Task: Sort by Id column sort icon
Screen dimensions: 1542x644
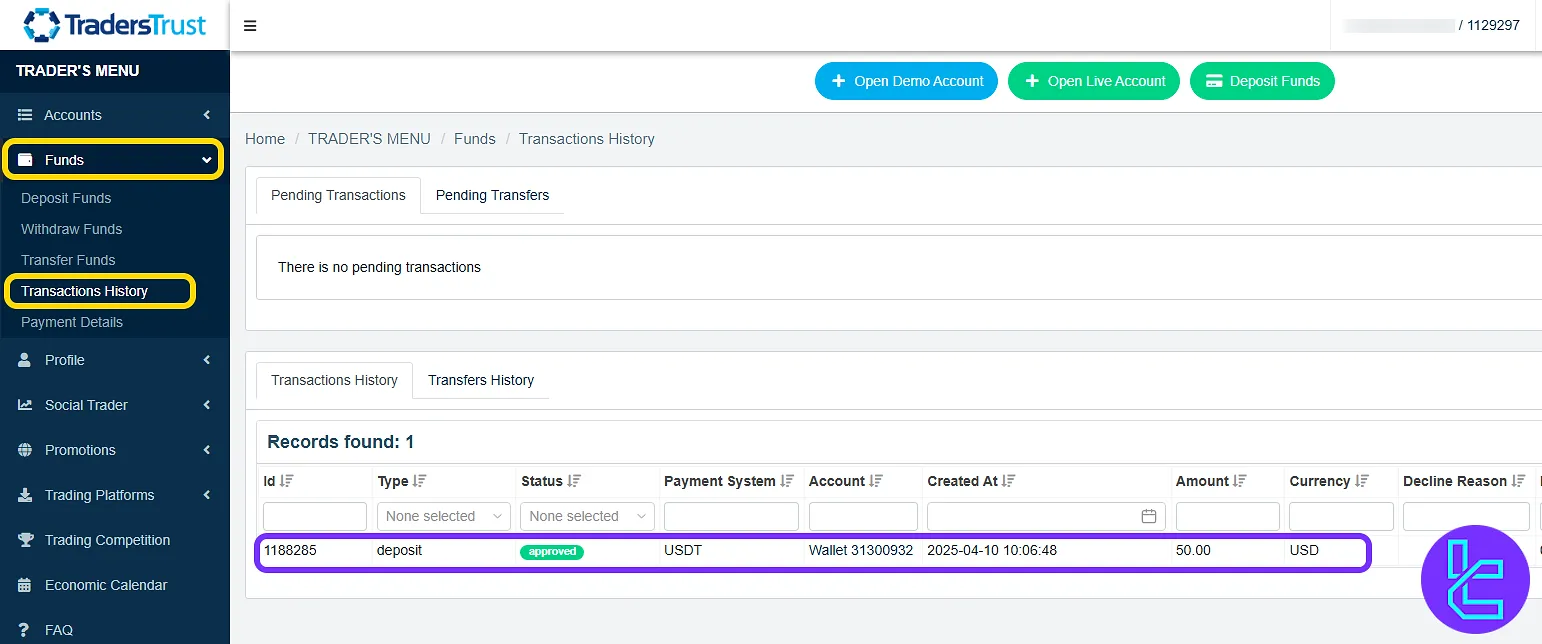Action: click(287, 481)
